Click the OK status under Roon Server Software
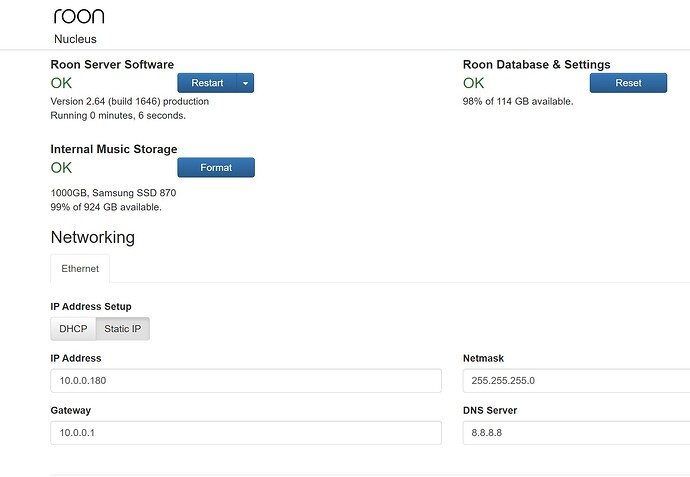 61,83
